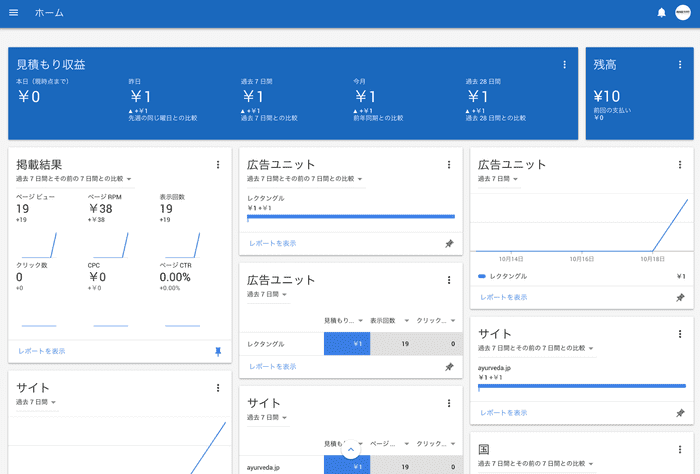Click レポートを表示 in 広告ユニット bar card

[x=272, y=243]
